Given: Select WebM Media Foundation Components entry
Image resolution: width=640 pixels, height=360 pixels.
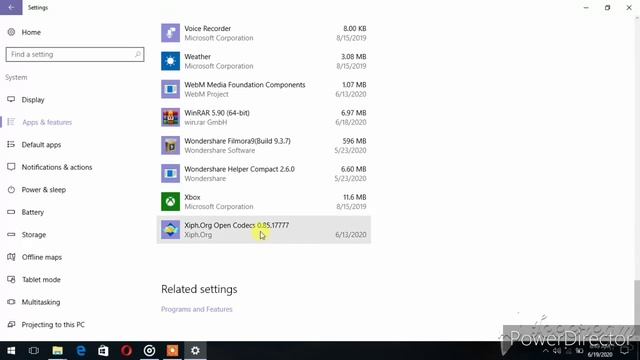Looking at the screenshot, I should 264,89.
